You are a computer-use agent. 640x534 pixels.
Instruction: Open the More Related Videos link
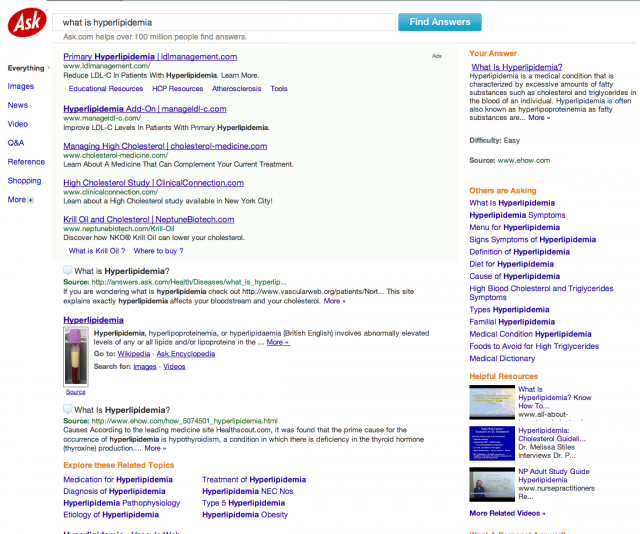pyautogui.click(x=507, y=513)
